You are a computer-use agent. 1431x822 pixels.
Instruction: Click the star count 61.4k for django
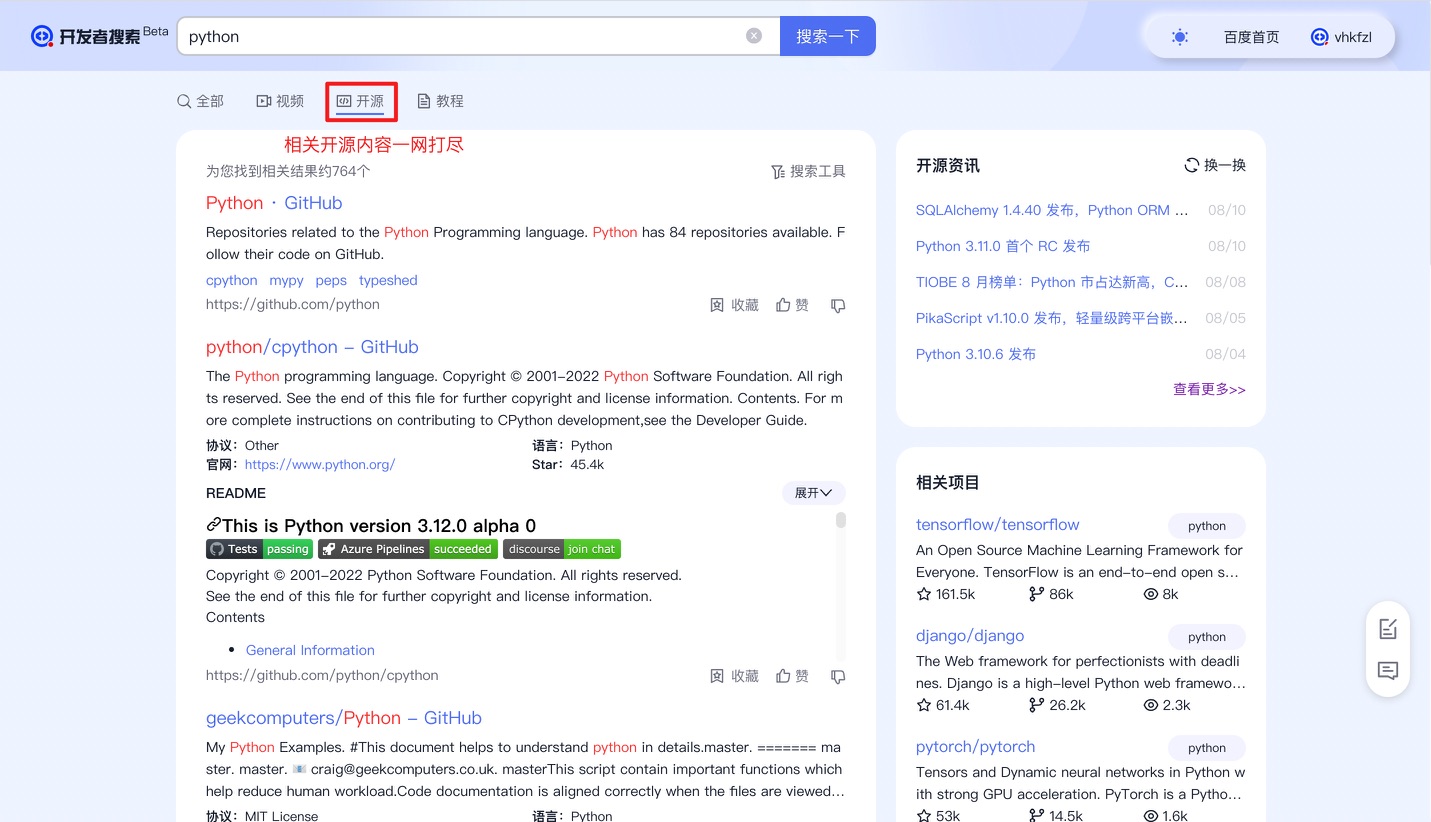pos(943,705)
